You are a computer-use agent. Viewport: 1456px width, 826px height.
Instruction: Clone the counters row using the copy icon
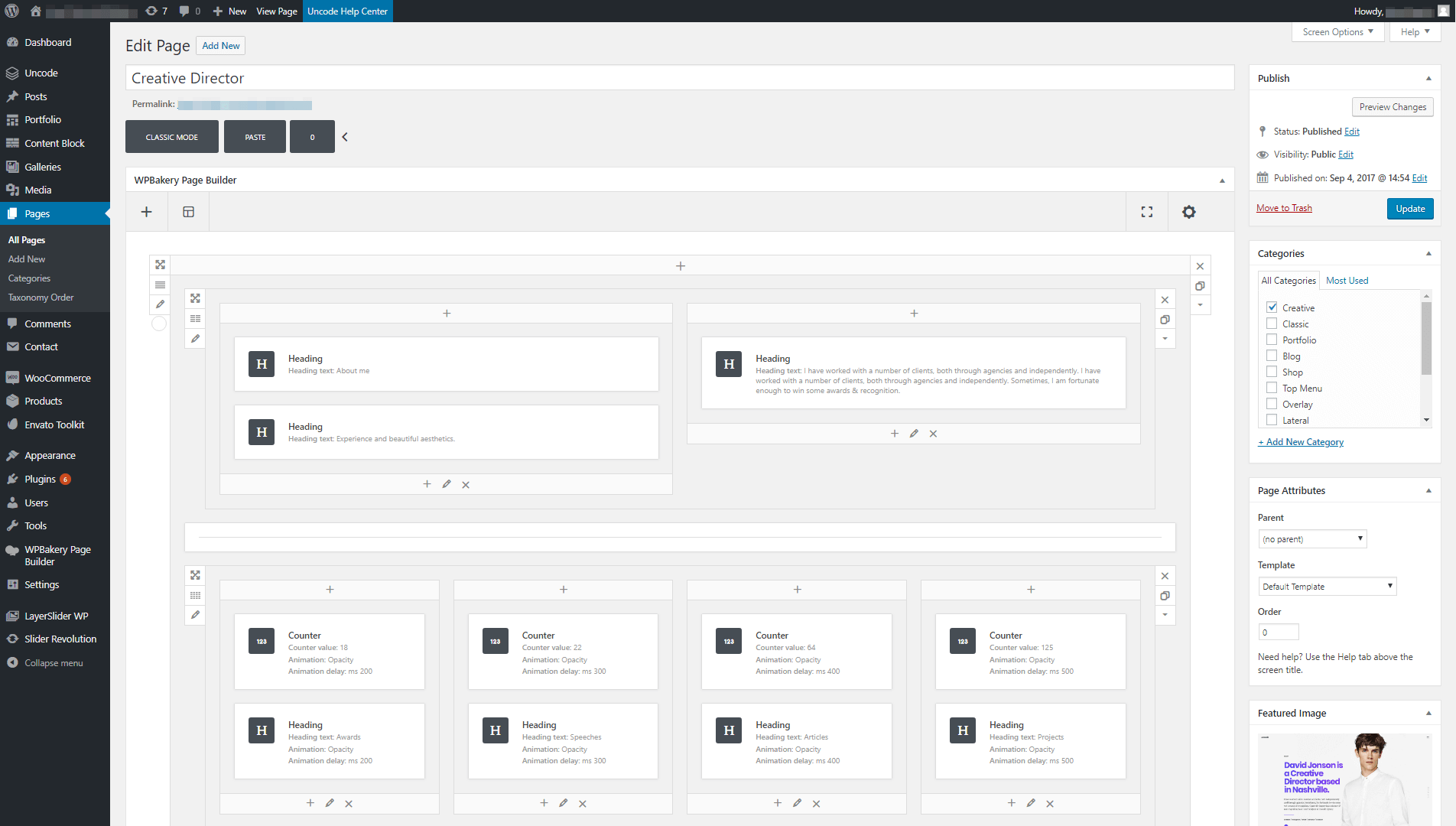pyautogui.click(x=1165, y=596)
